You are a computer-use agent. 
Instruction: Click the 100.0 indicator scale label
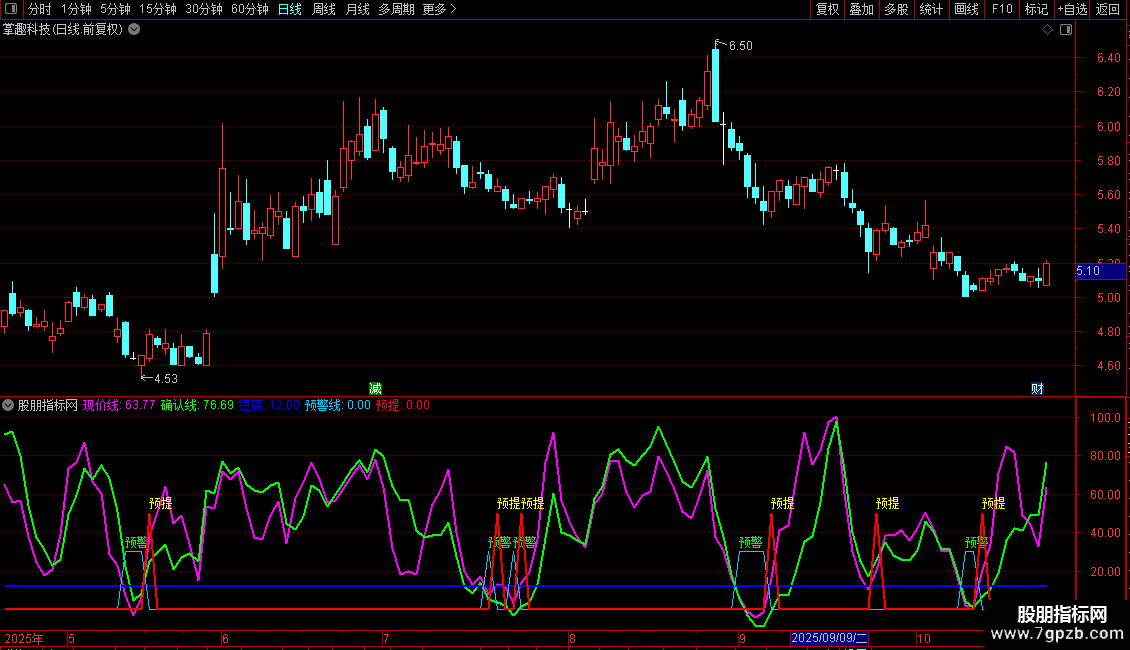pyautogui.click(x=1105, y=417)
